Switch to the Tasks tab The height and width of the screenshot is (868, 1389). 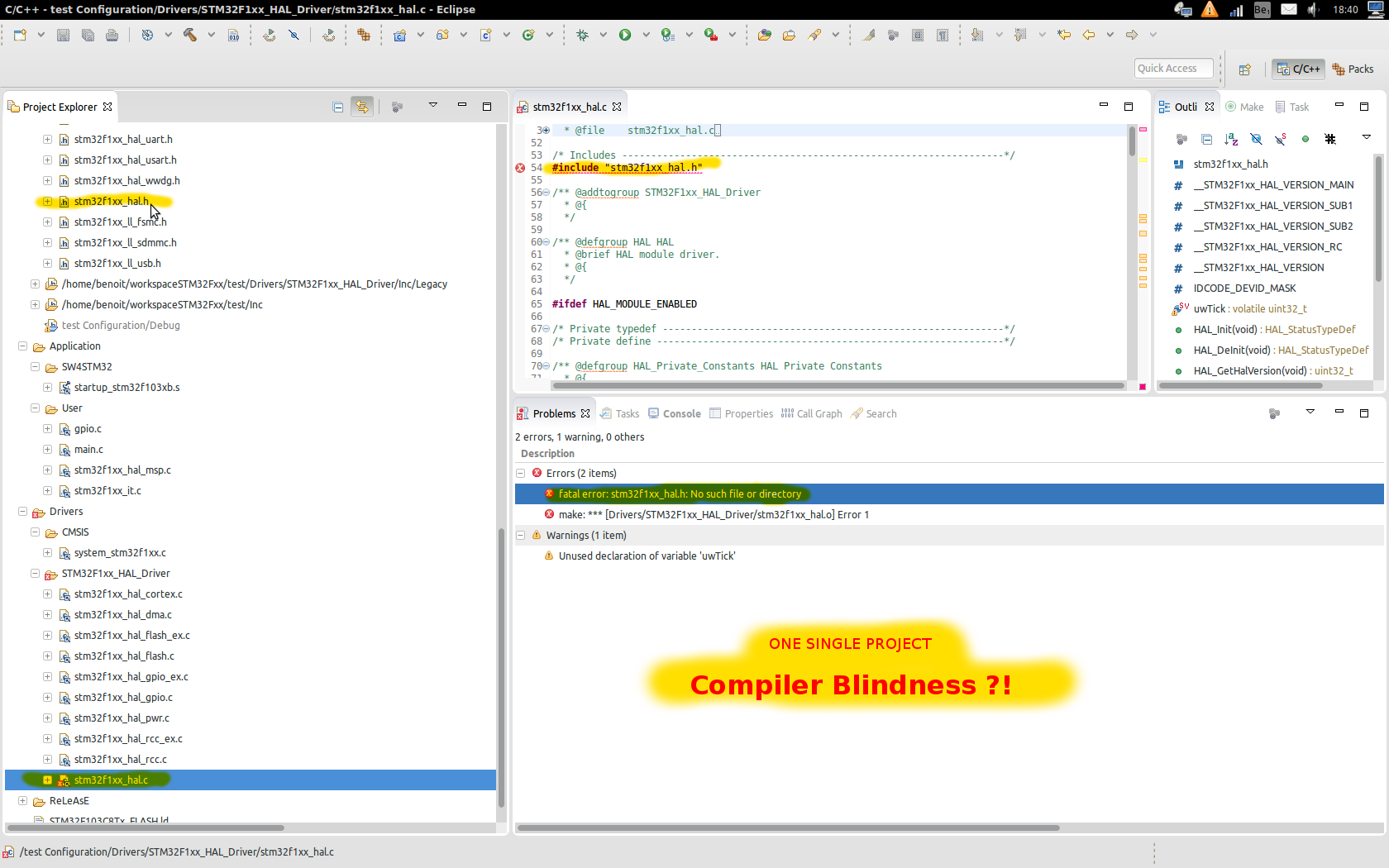point(619,414)
